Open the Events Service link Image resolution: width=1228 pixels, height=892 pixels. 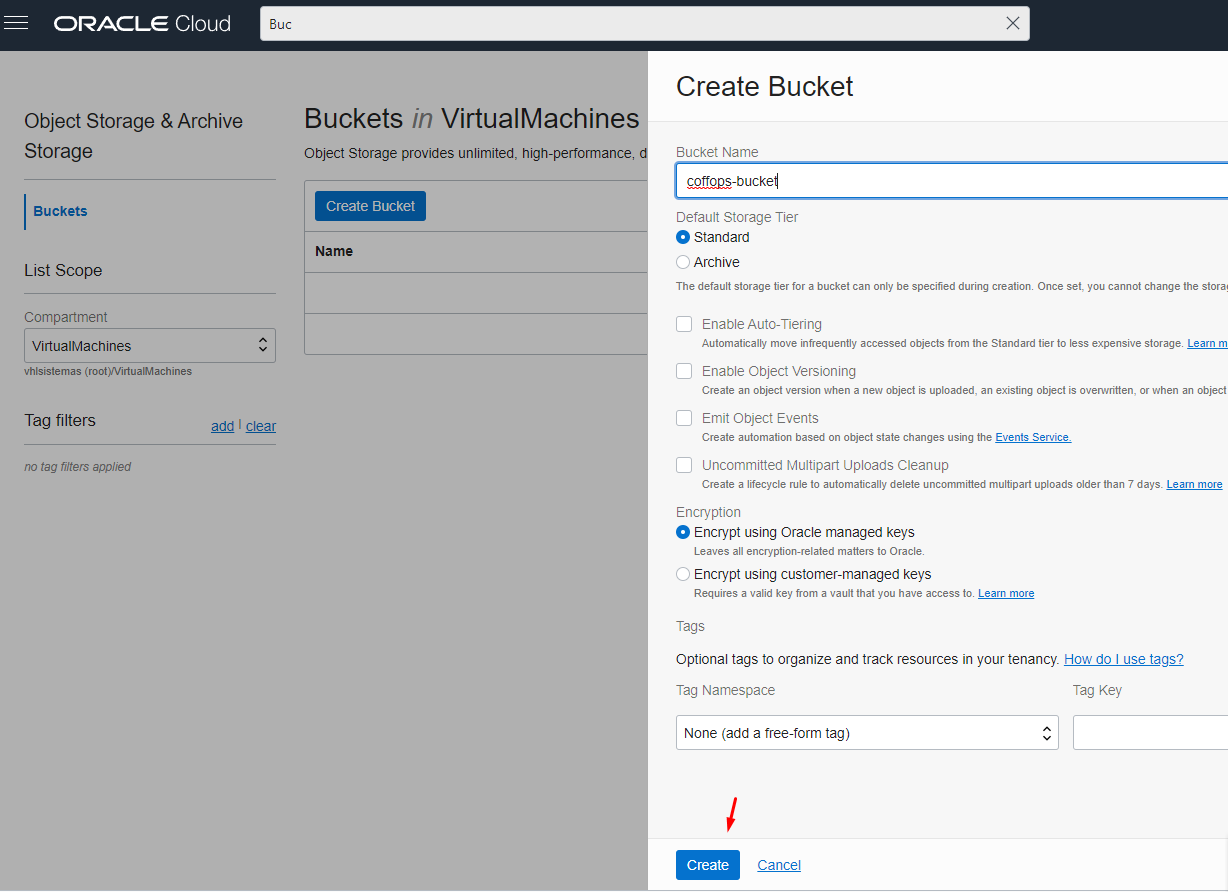coord(1032,437)
